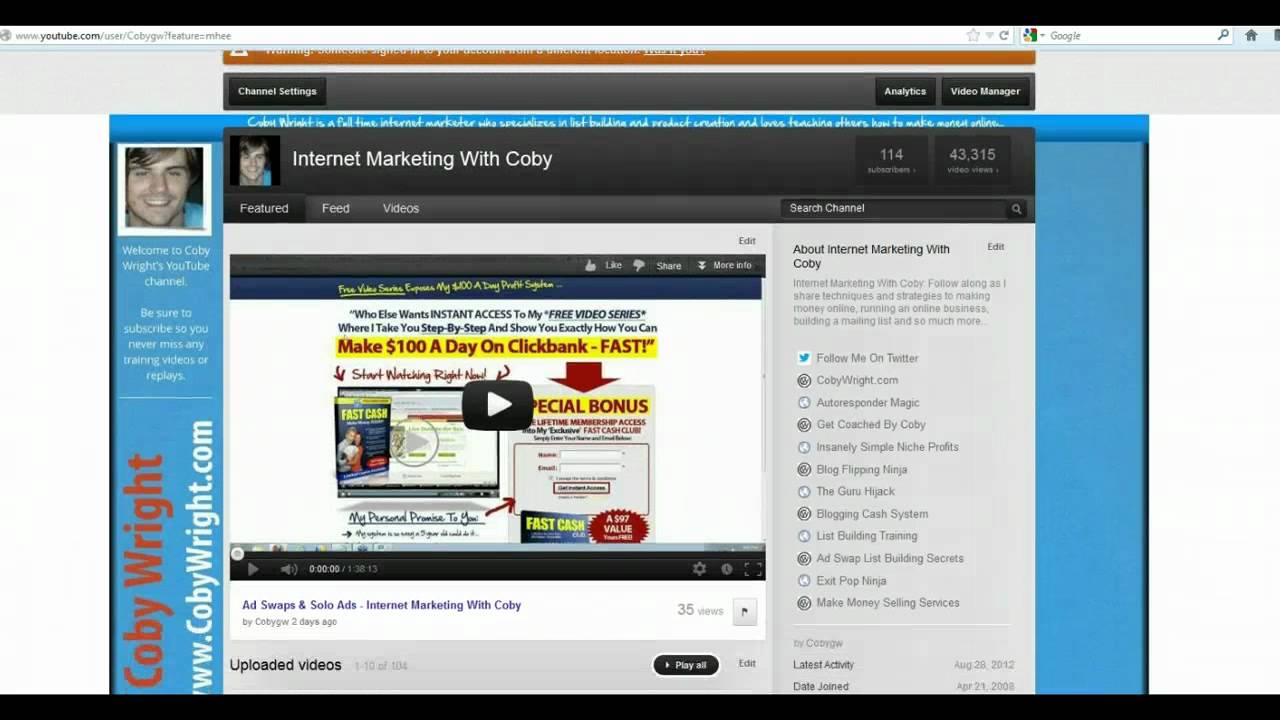Click the 43,315 video views counter
Screen dimensions: 1280x720
[972, 160]
